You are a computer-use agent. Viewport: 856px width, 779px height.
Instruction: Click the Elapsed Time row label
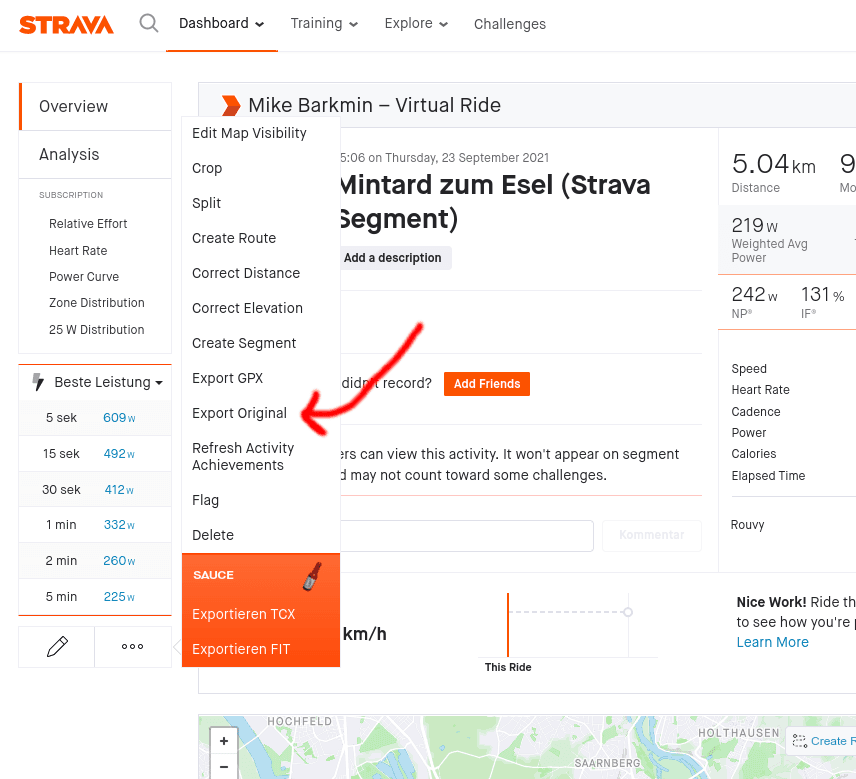768,475
